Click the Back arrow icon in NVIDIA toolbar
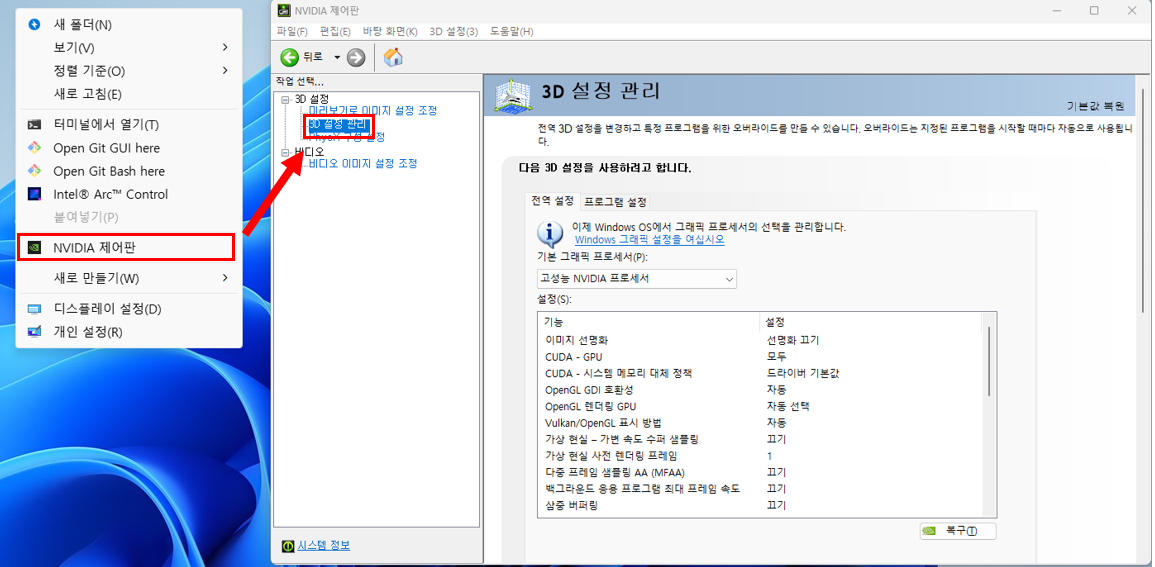1155x567 pixels. tap(289, 57)
